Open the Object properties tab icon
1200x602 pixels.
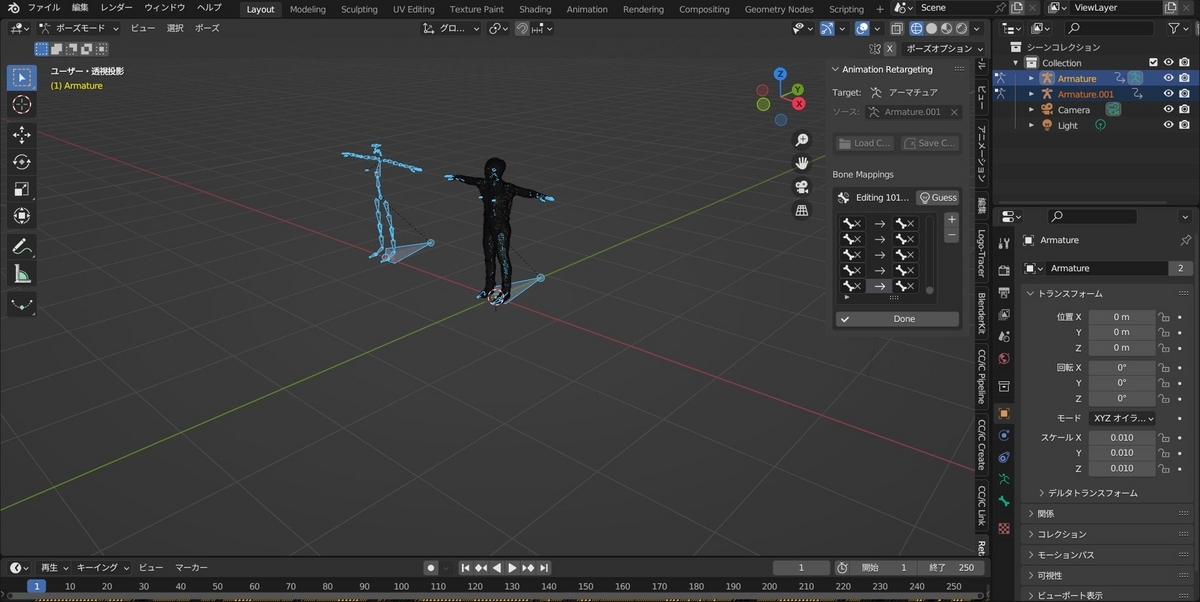(1004, 413)
